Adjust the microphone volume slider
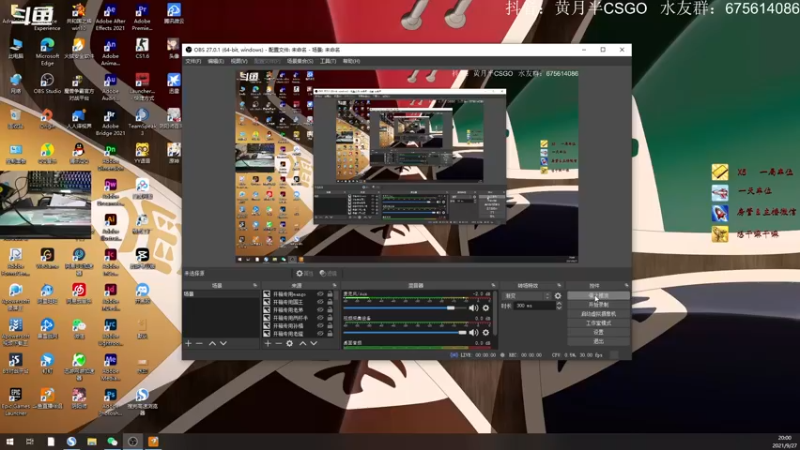This screenshot has height=450, width=800. [x=405, y=308]
